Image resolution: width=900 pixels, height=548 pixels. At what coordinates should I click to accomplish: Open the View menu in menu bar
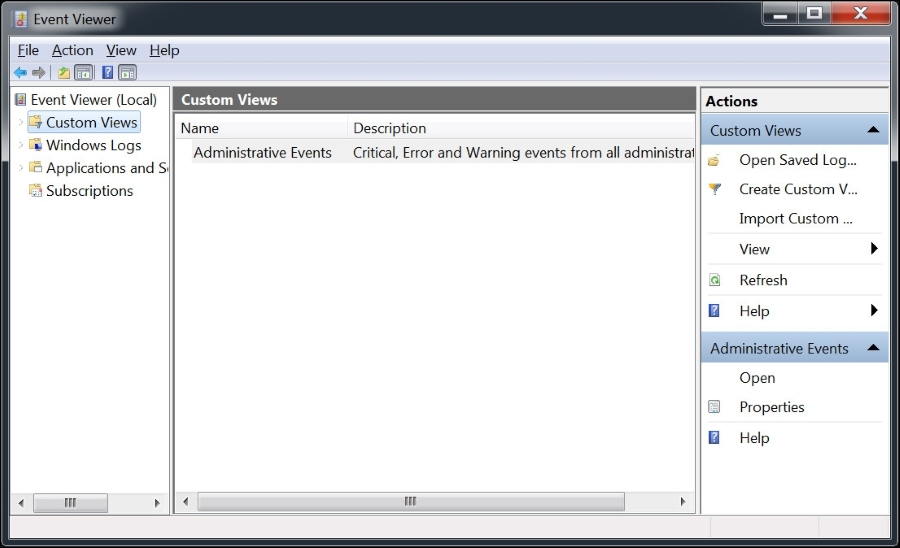121,50
